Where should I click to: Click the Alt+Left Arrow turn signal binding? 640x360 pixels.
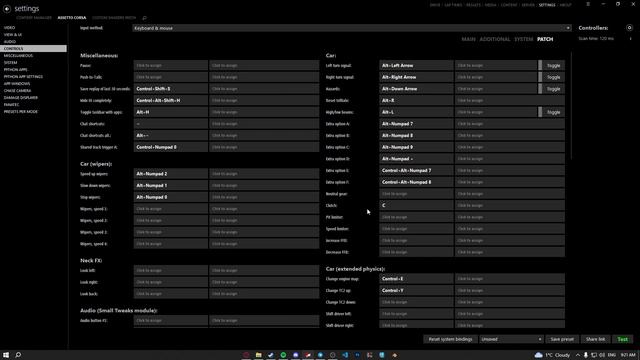(x=416, y=65)
